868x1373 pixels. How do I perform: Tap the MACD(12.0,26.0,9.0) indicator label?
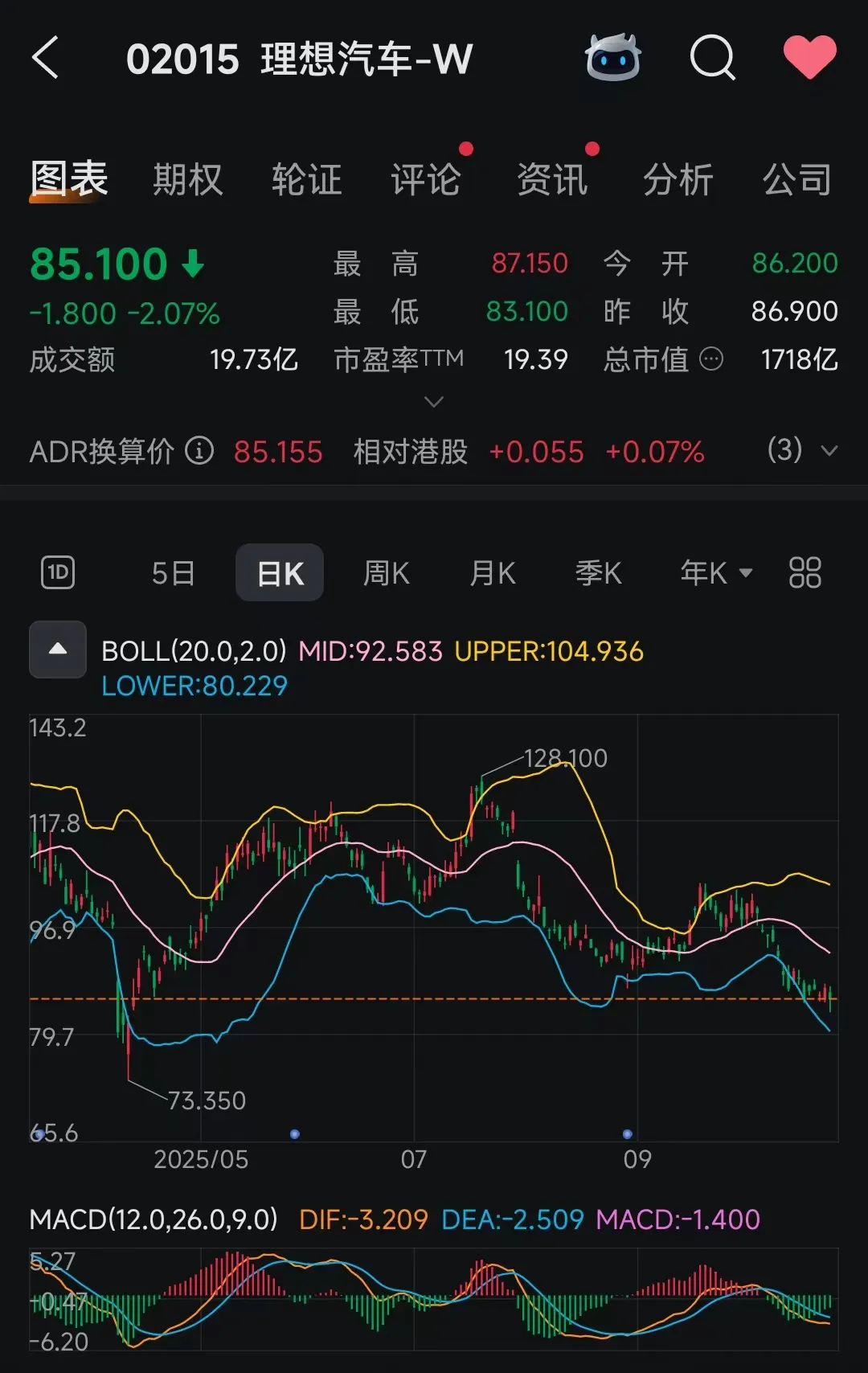154,1219
